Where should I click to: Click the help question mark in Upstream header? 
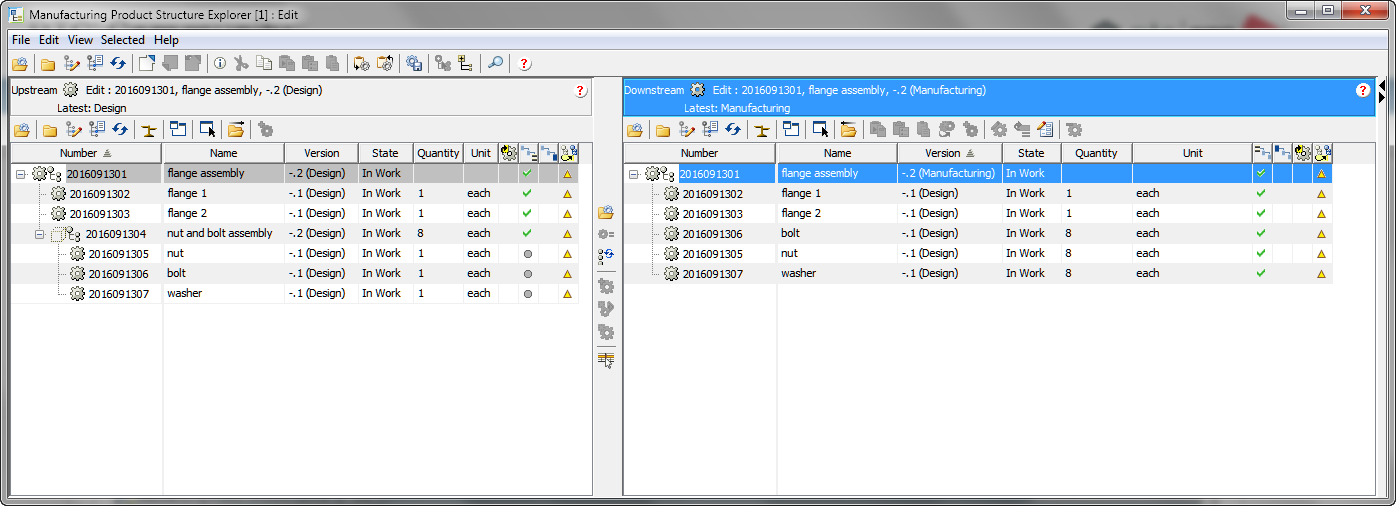point(581,91)
